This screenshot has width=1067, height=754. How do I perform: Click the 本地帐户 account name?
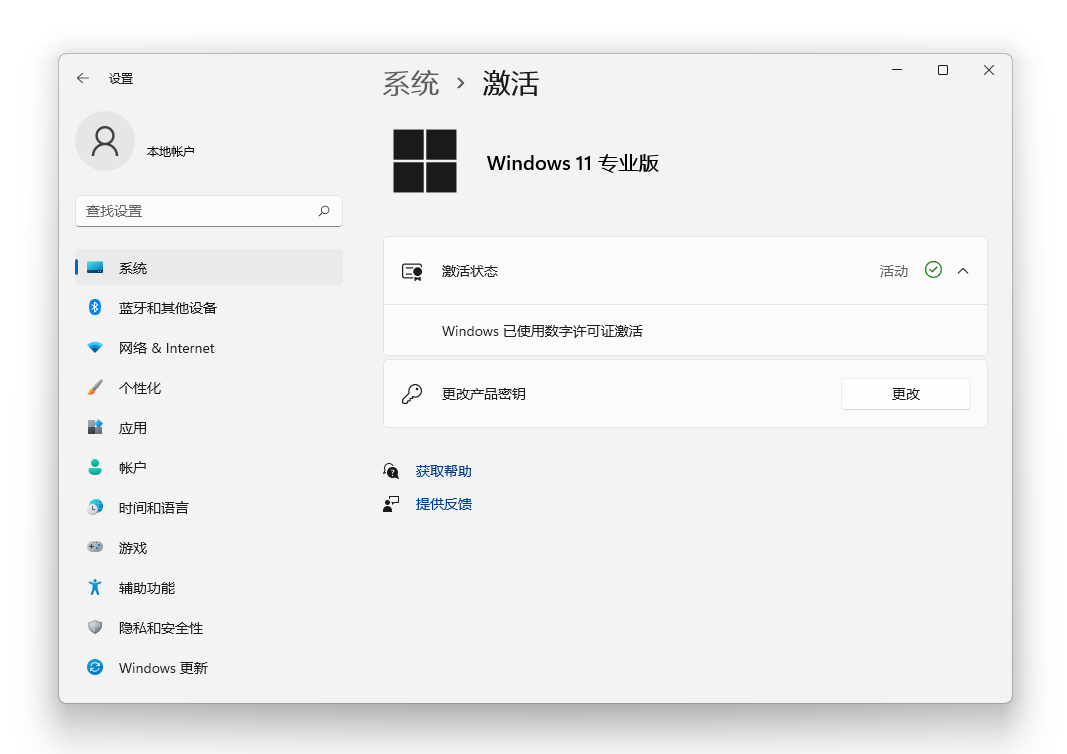(x=171, y=151)
